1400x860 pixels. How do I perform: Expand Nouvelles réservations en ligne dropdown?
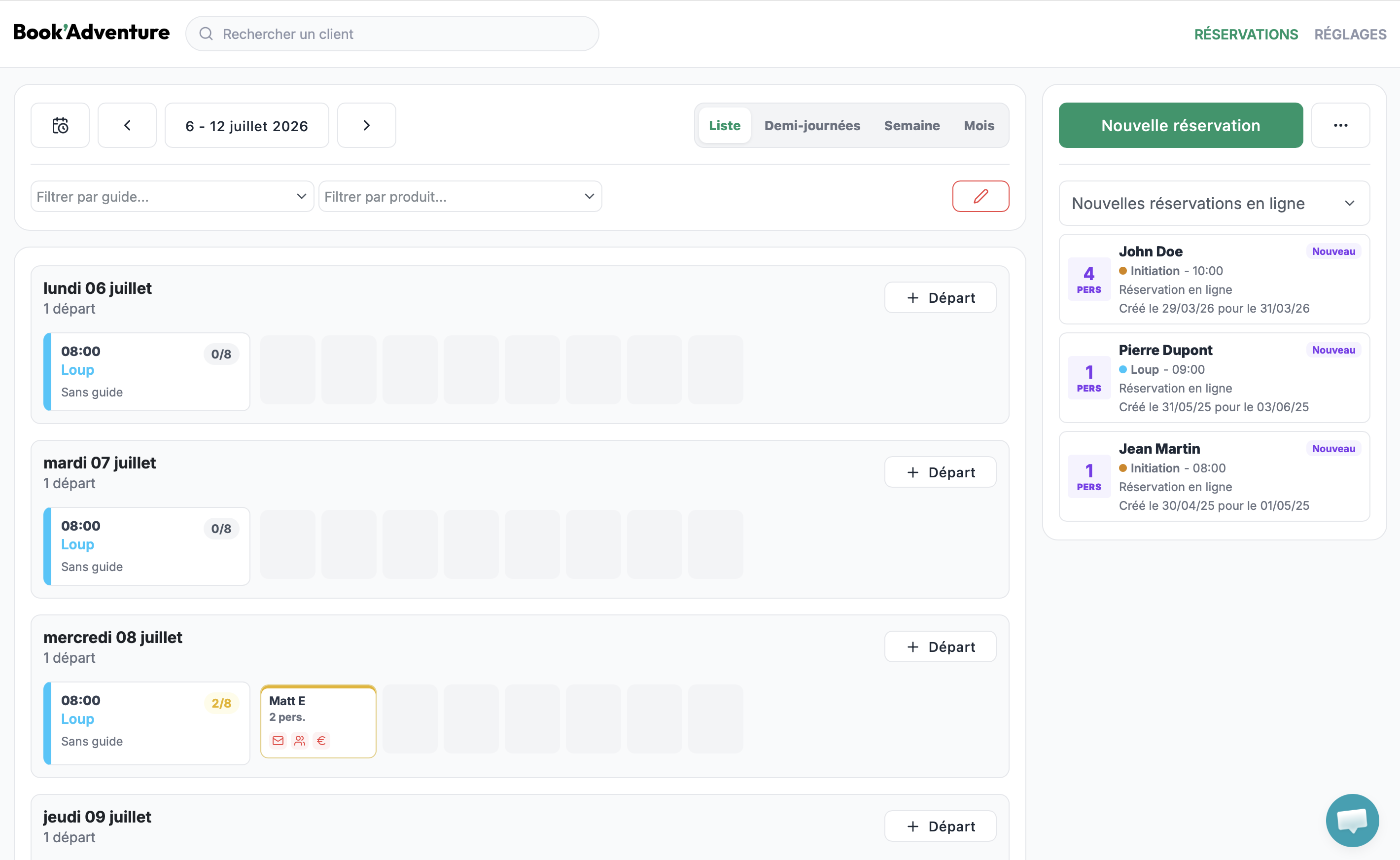1214,203
